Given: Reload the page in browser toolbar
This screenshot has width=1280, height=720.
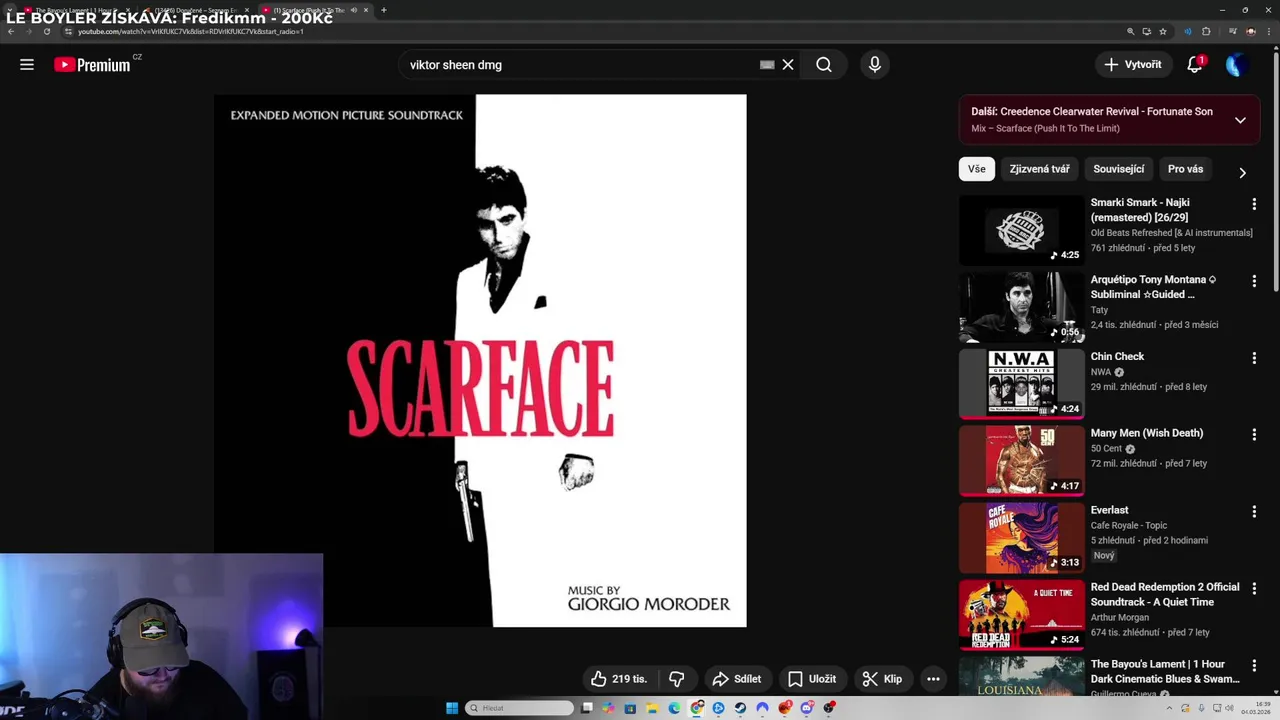Looking at the screenshot, I should tap(46, 31).
